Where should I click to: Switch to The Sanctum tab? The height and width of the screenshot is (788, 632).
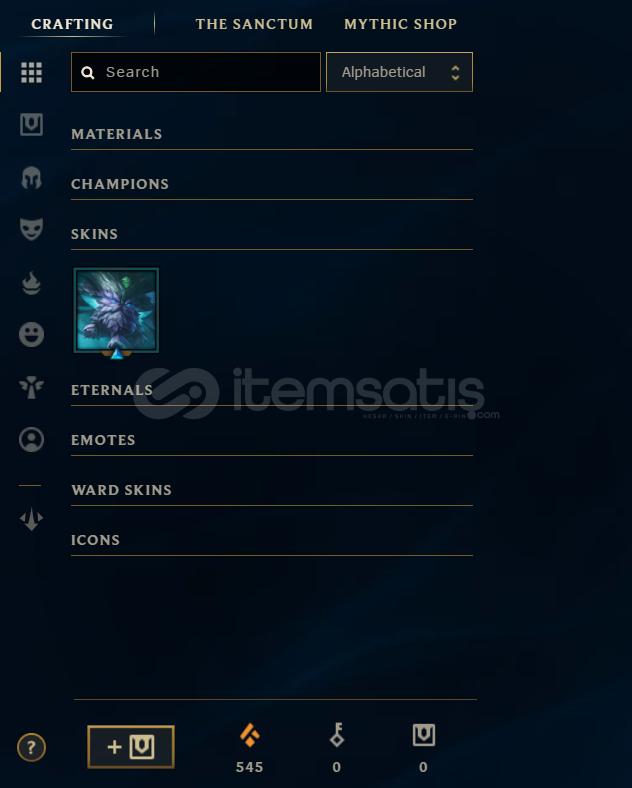[254, 24]
